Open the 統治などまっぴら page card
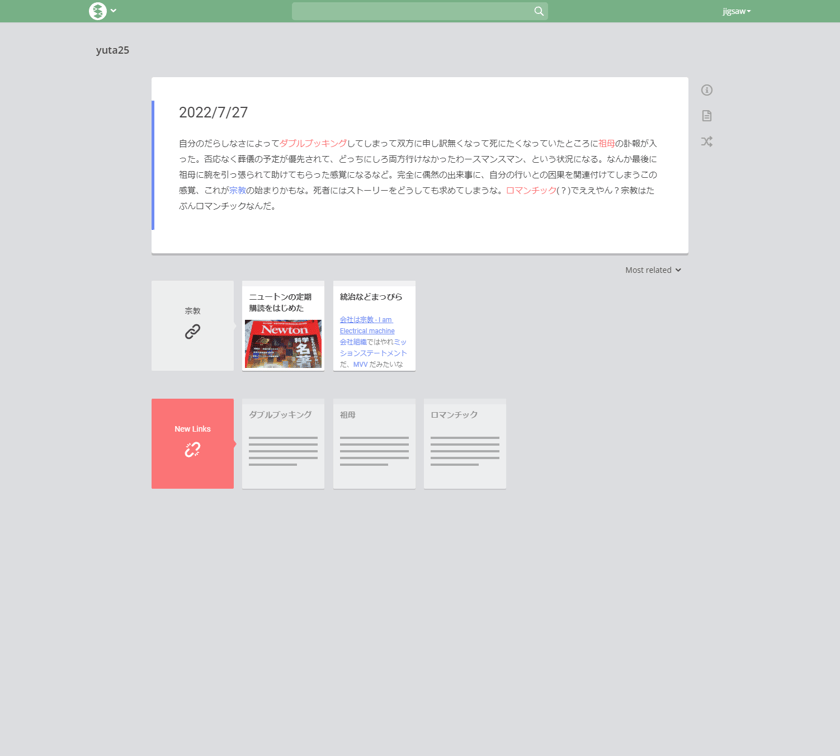The width and height of the screenshot is (840, 756). (x=374, y=326)
